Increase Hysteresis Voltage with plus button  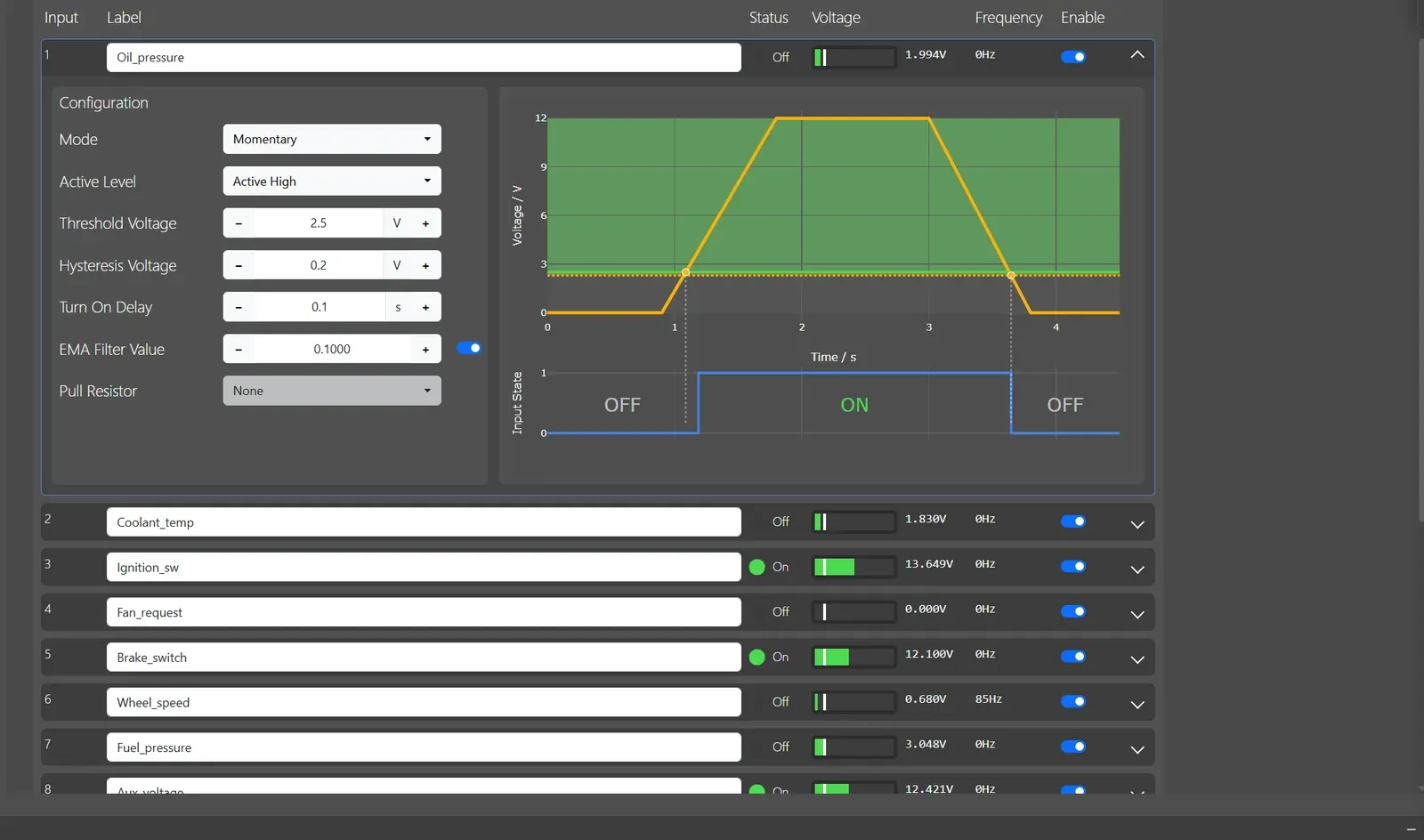pyautogui.click(x=425, y=265)
